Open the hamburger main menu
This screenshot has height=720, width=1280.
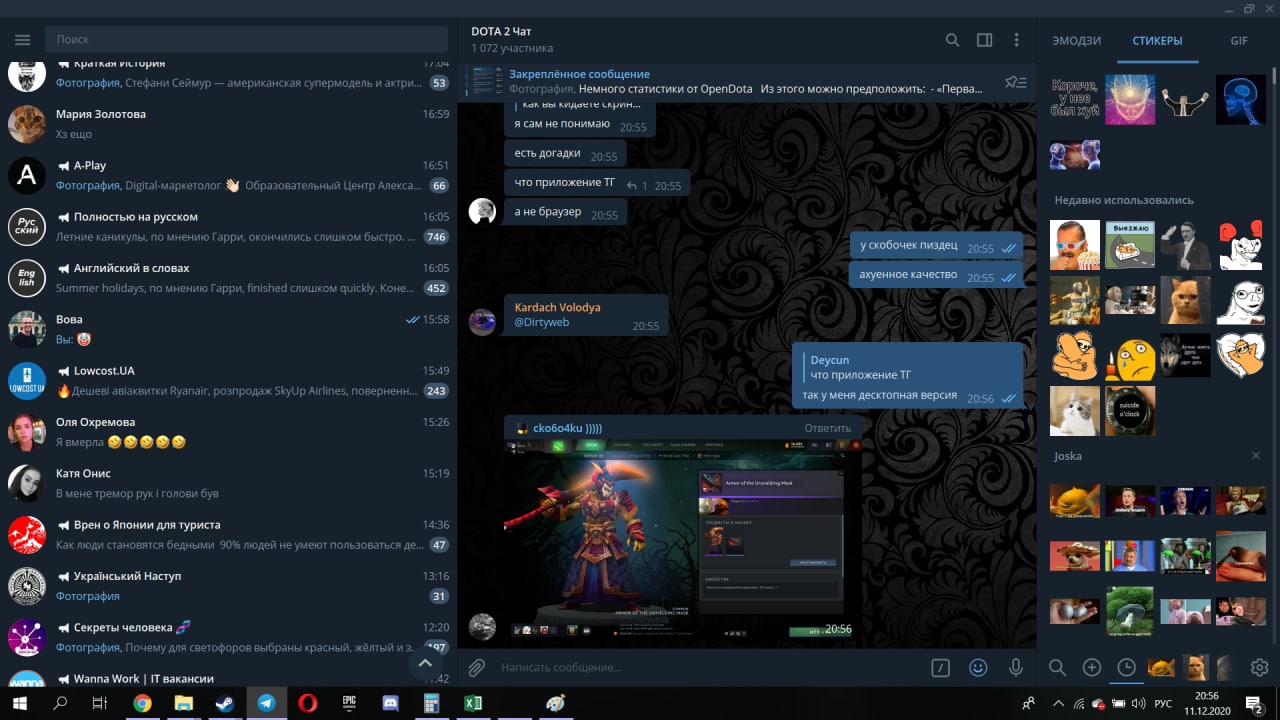pos(22,39)
